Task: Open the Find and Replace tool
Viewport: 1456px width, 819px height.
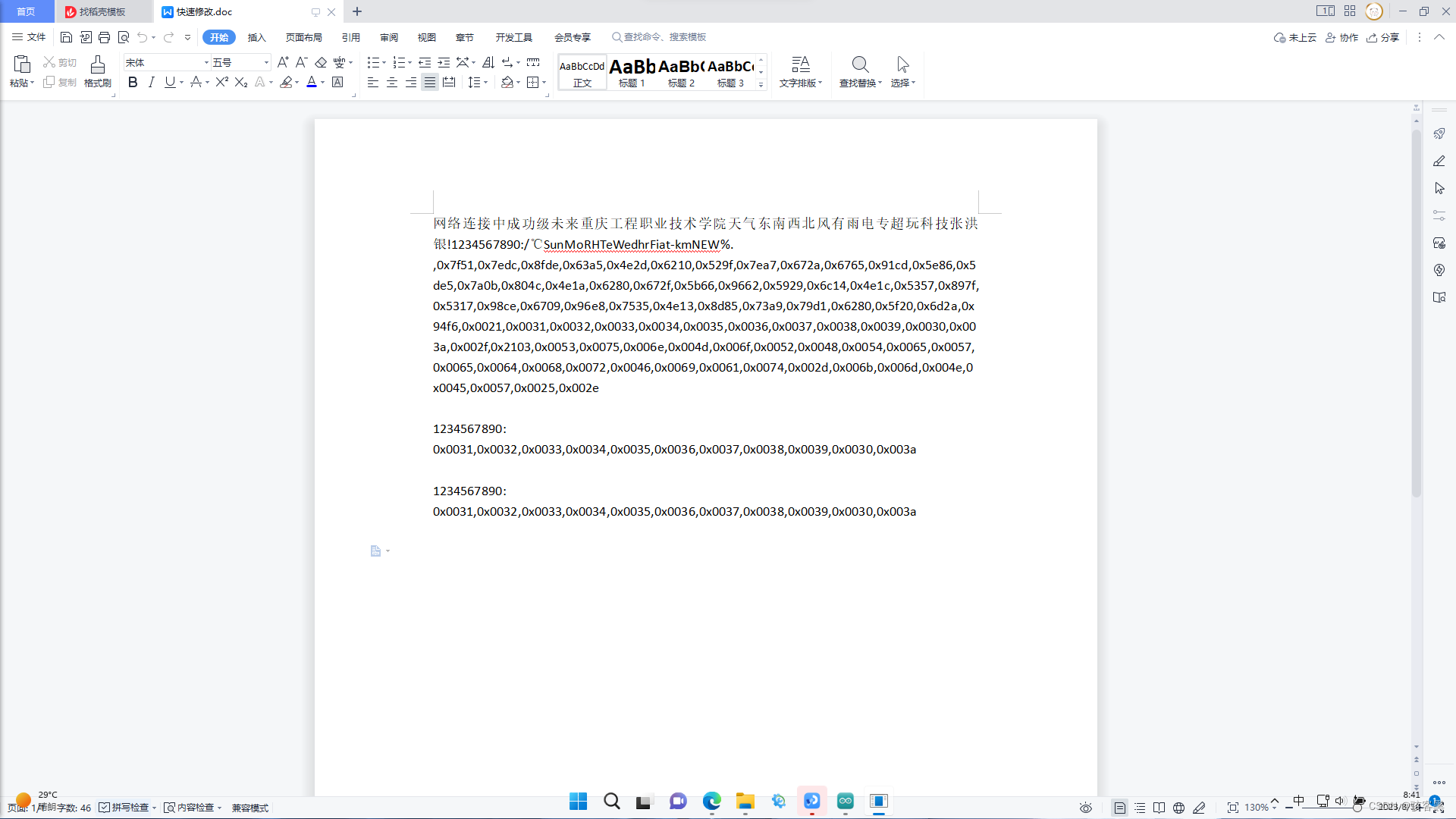Action: pyautogui.click(x=859, y=72)
